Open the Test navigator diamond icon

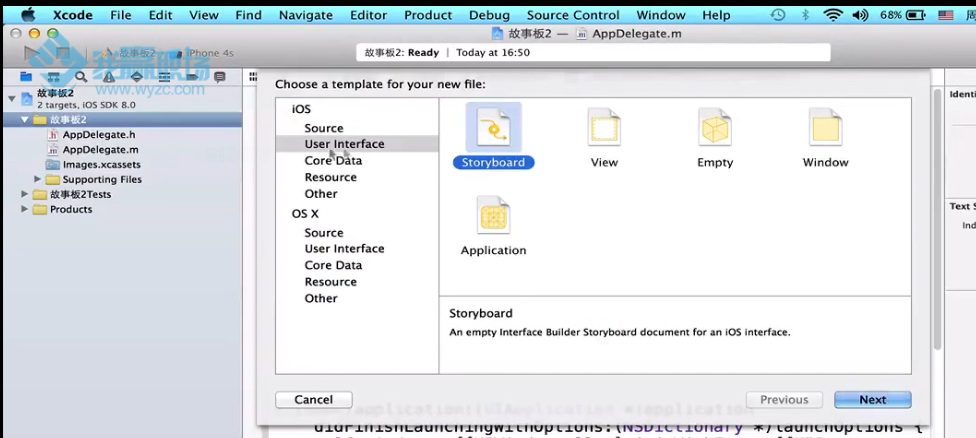click(136, 77)
